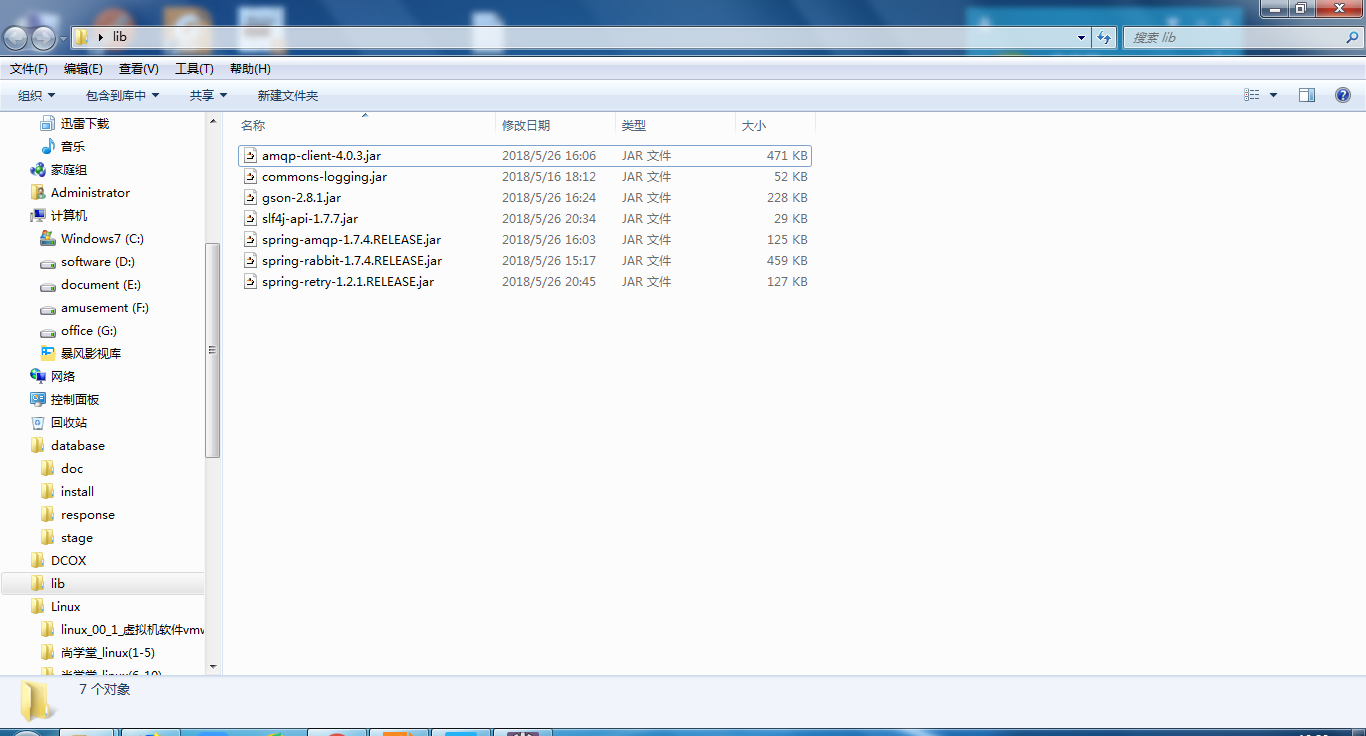Click the navigation pane scroll down arrow
Screen dimensions: 1366x736
(213, 667)
